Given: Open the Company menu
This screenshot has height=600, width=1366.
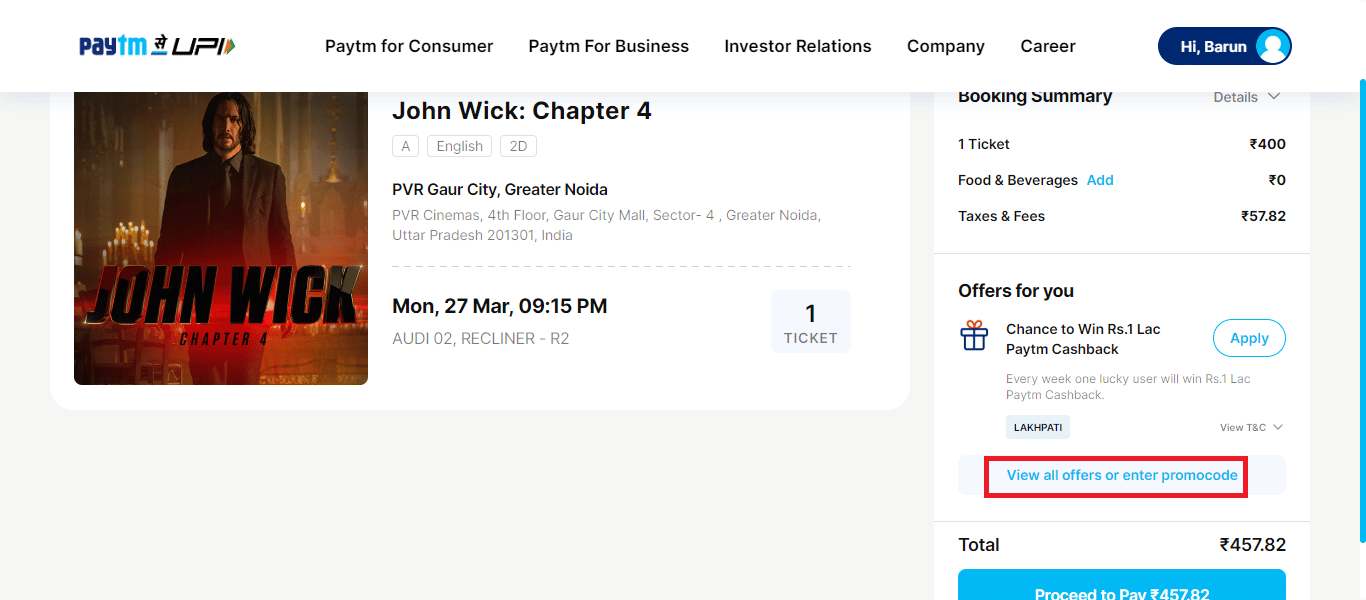Looking at the screenshot, I should [945, 46].
